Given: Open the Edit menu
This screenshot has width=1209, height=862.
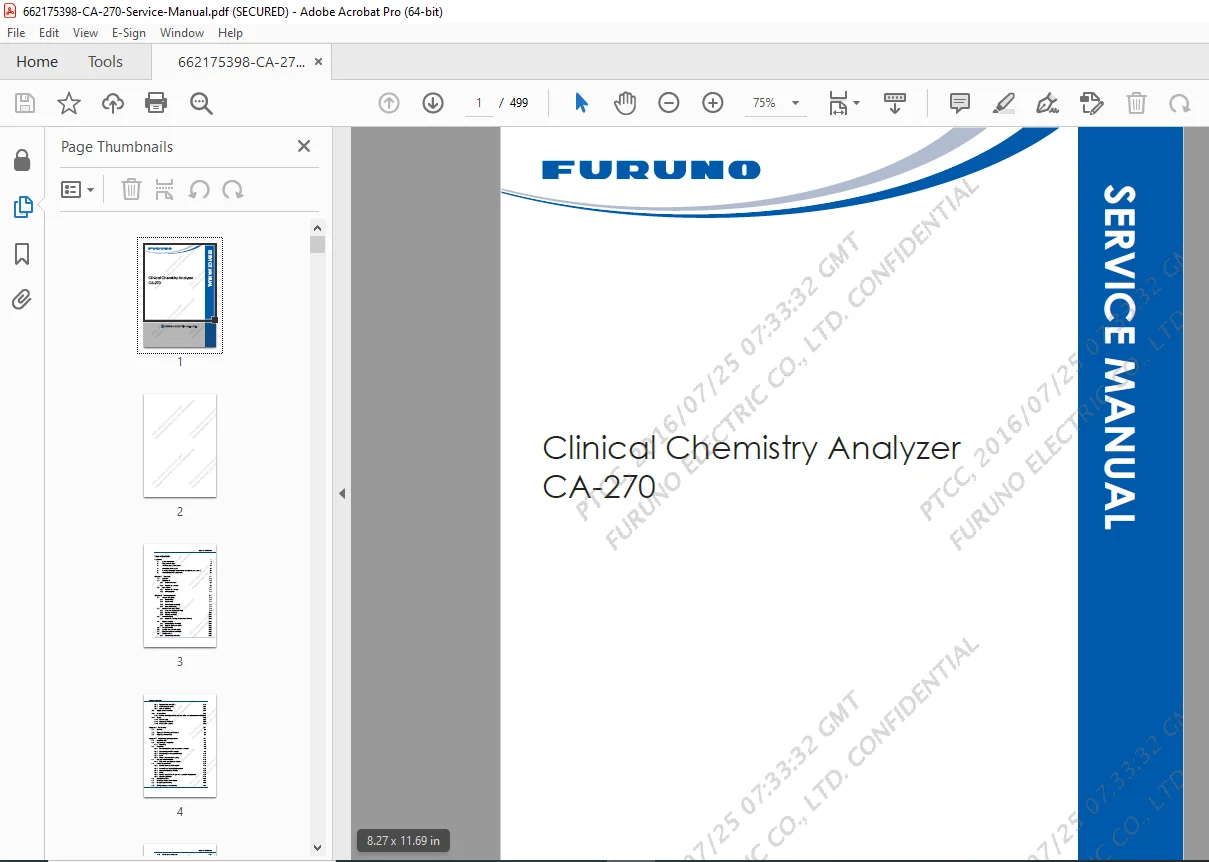Looking at the screenshot, I should [x=49, y=33].
